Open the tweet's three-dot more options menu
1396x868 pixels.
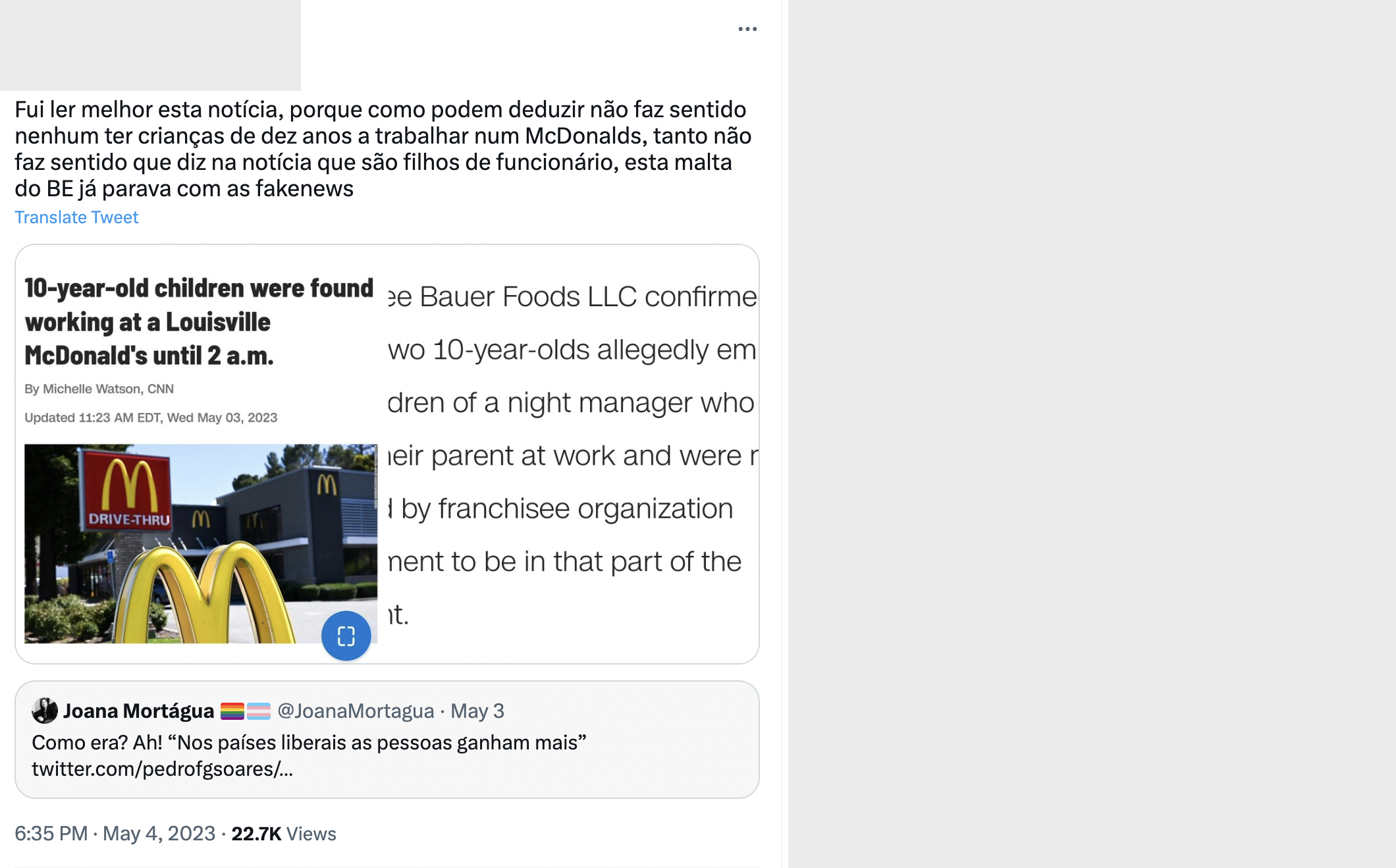pos(747,29)
